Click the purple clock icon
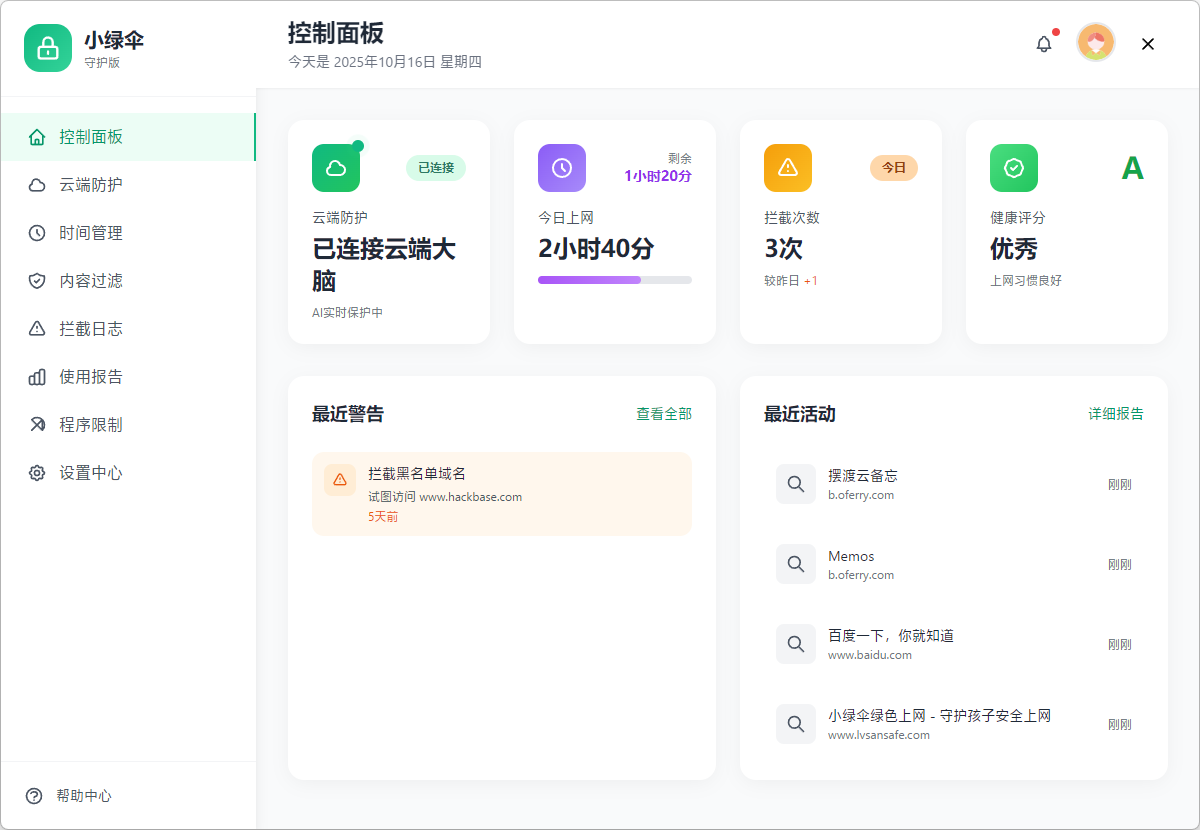The height and width of the screenshot is (830, 1200). (562, 168)
